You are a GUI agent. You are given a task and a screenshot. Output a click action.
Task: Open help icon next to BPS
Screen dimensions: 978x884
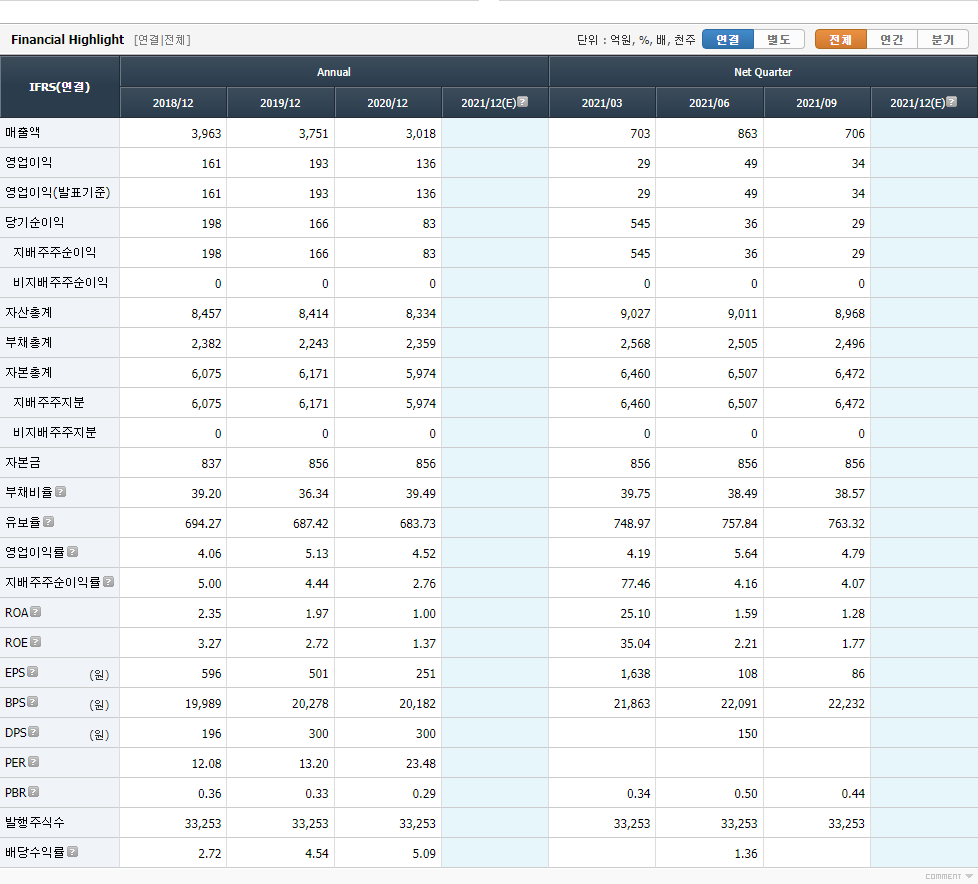click(x=33, y=701)
